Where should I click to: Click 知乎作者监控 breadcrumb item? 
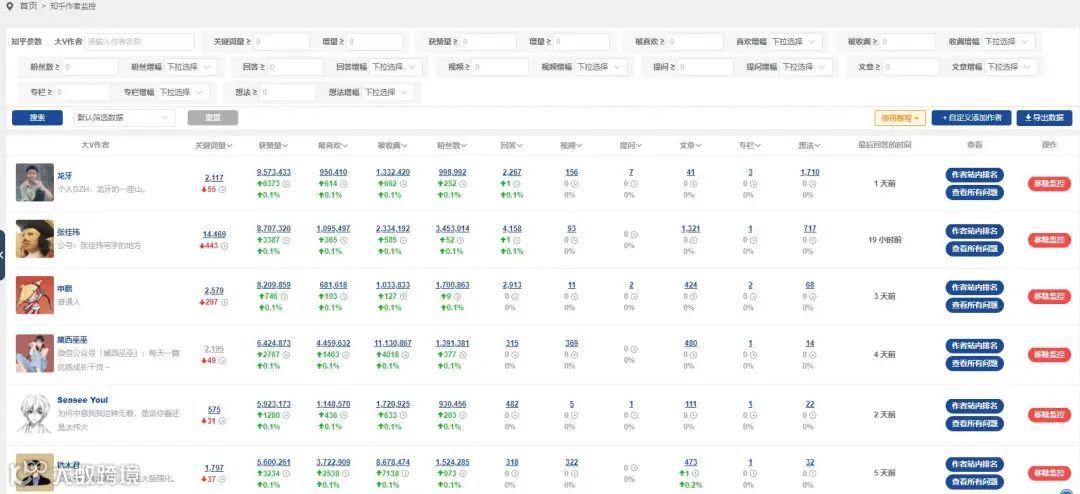point(73,6)
